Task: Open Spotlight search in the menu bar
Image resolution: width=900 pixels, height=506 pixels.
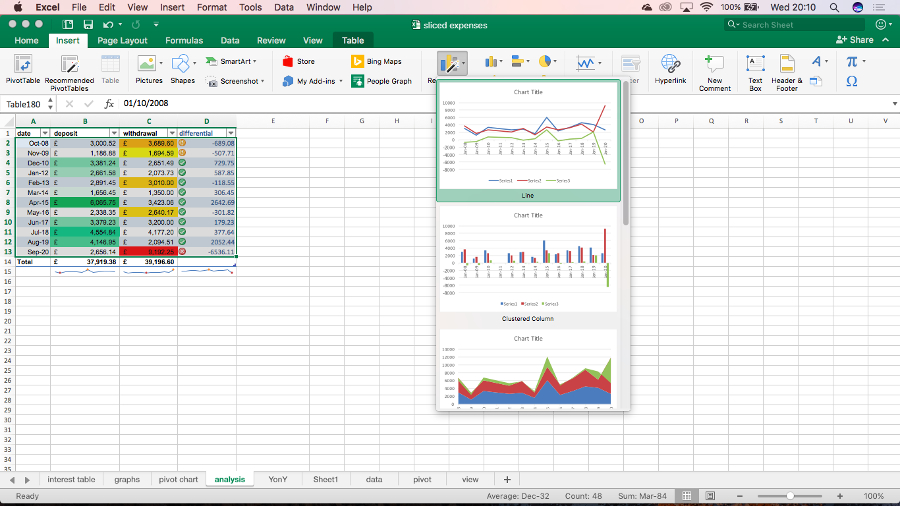Action: point(834,7)
